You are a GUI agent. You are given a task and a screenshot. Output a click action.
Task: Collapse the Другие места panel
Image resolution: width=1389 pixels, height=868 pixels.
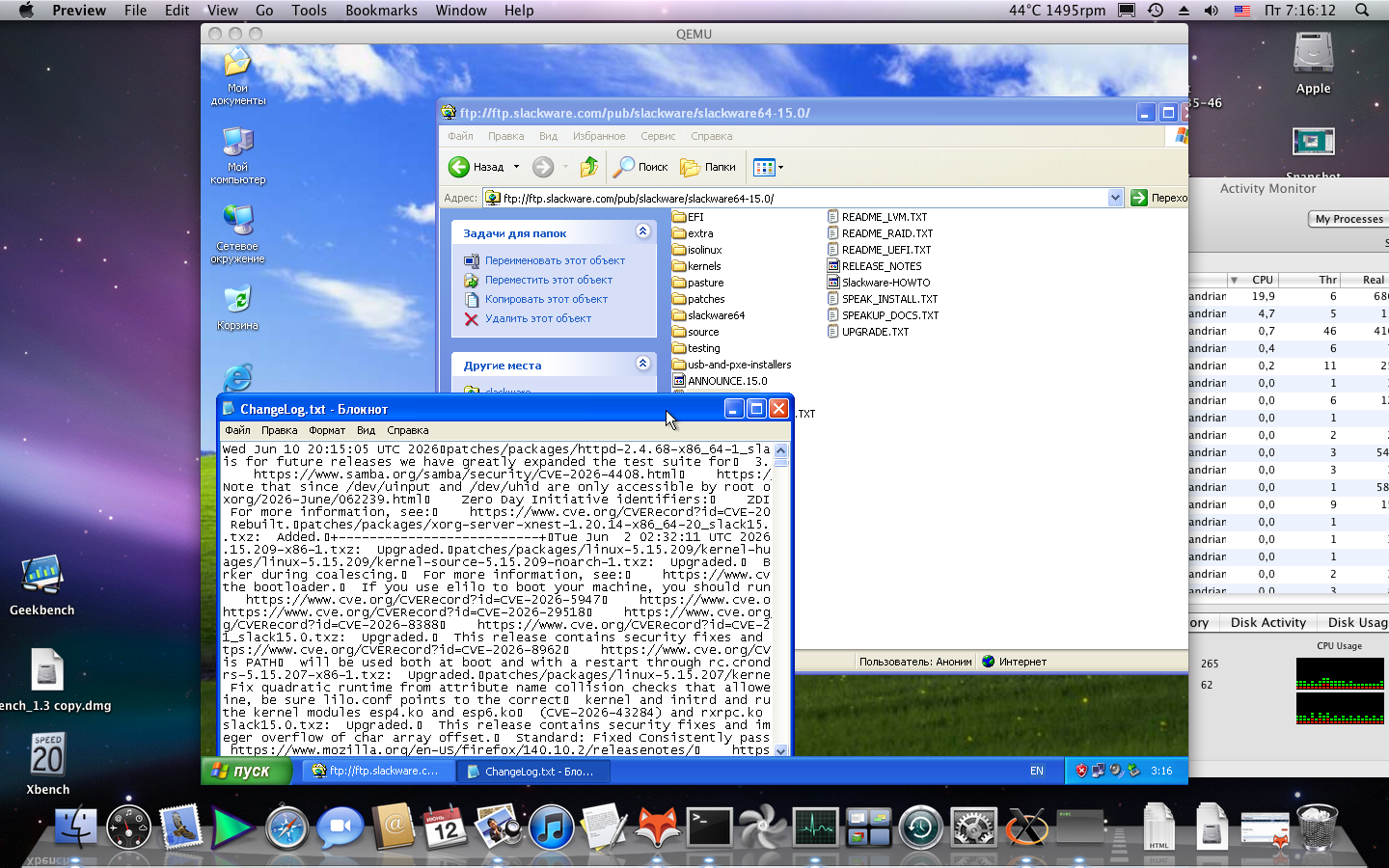click(x=642, y=364)
